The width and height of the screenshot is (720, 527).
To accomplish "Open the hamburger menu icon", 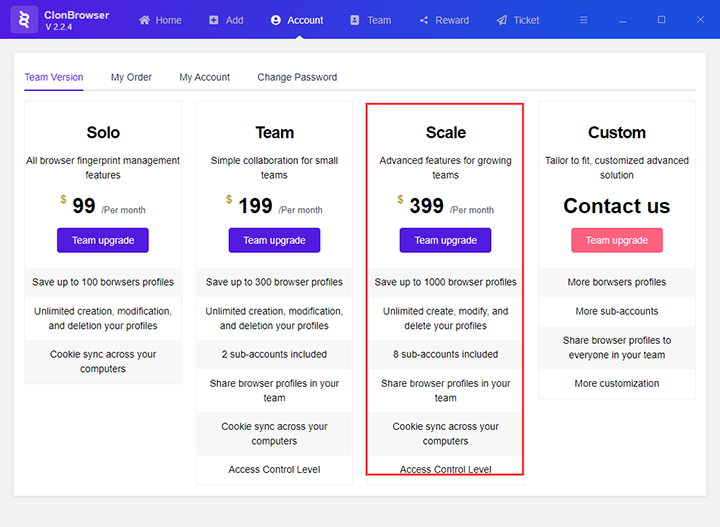I will click(x=584, y=20).
